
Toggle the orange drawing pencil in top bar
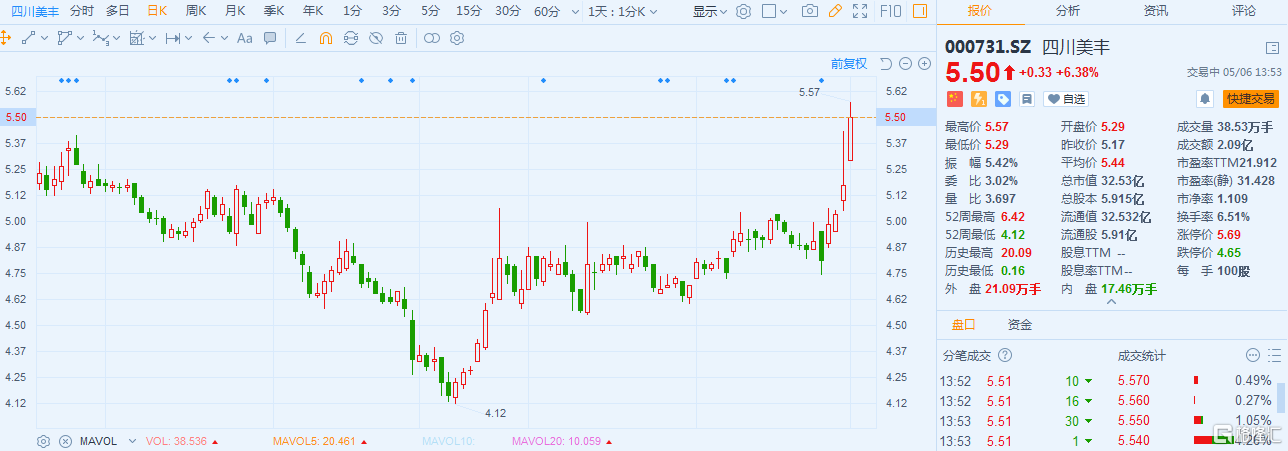click(835, 11)
